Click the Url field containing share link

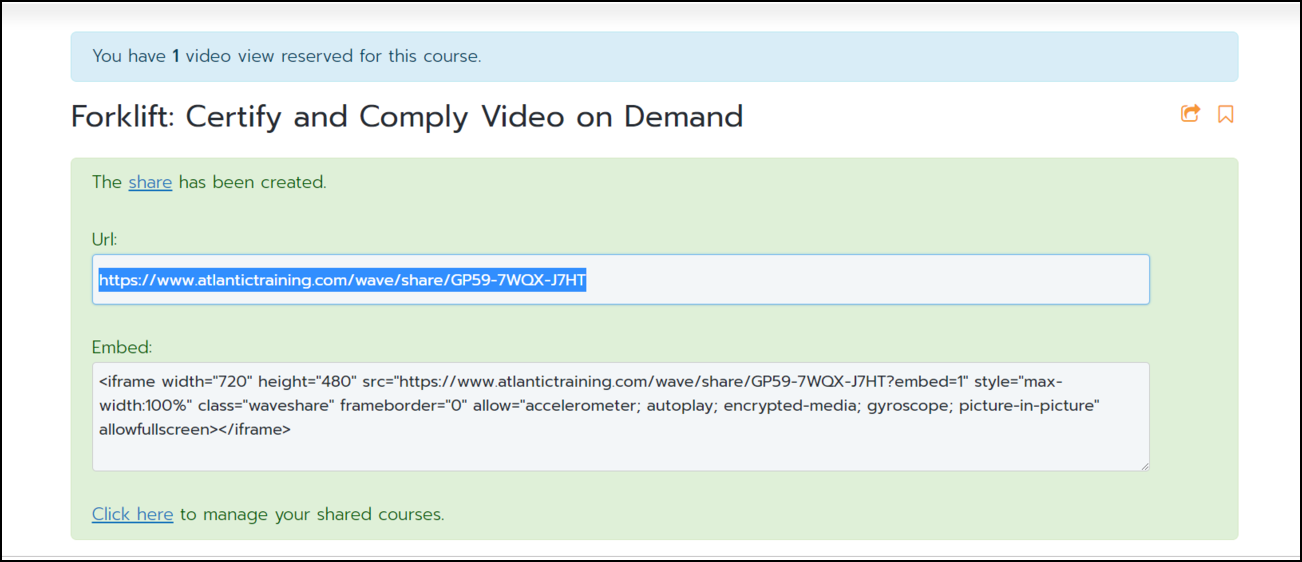click(620, 280)
